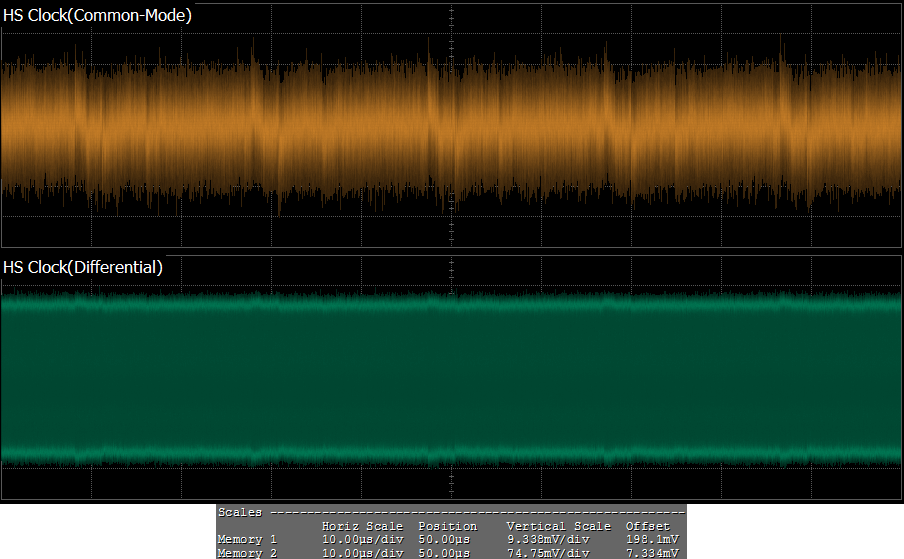
Task: Select the Memory 1 row label
Action: 247,539
